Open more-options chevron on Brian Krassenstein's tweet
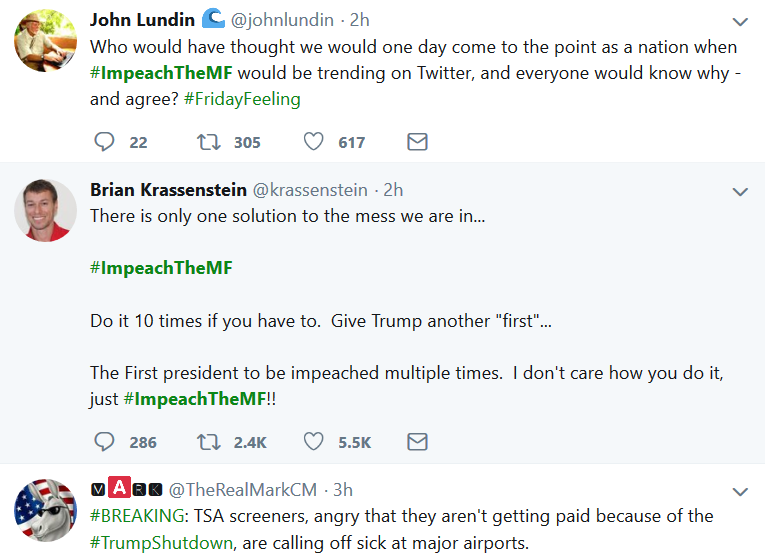The image size is (765, 557). [x=740, y=191]
